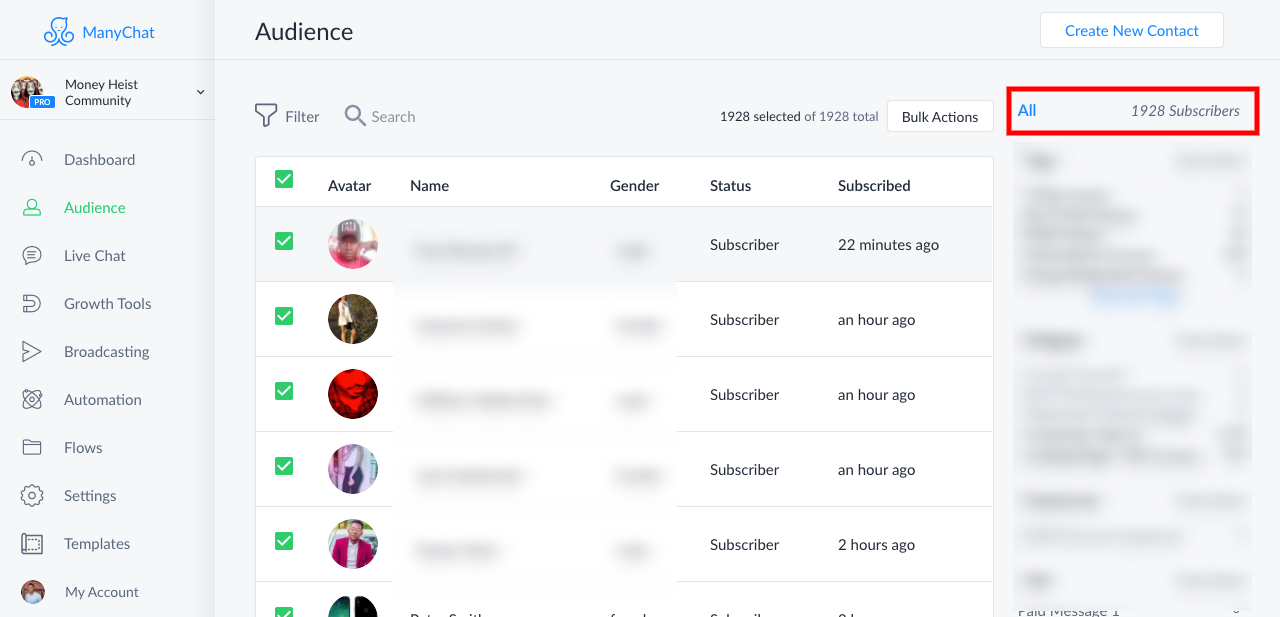Select the All subscribers segment link
Image resolution: width=1280 pixels, height=617 pixels.
click(x=1027, y=111)
